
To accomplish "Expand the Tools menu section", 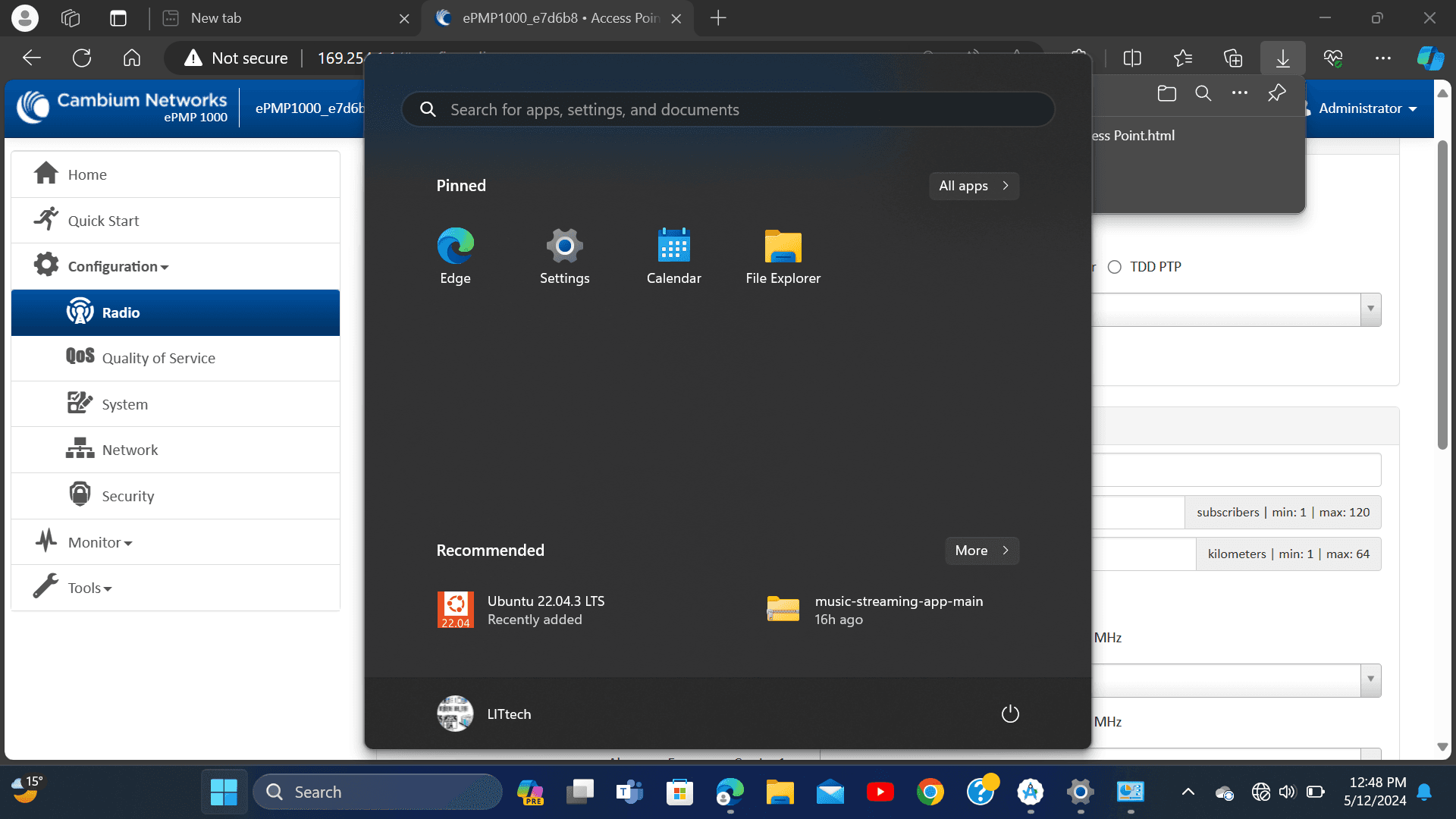I will (175, 588).
